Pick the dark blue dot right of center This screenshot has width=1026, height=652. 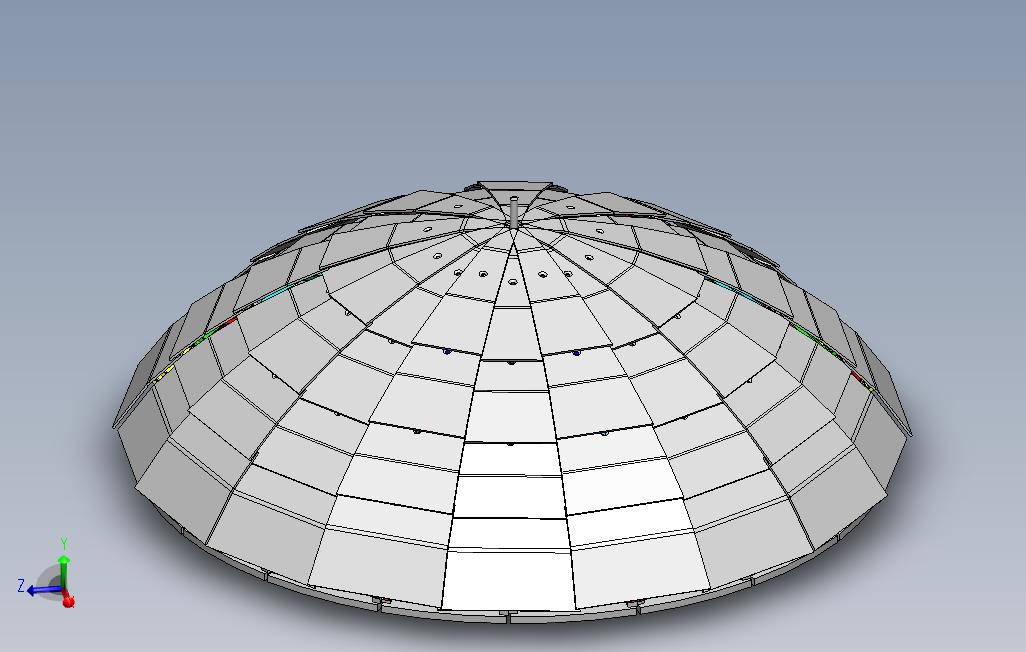(576, 352)
